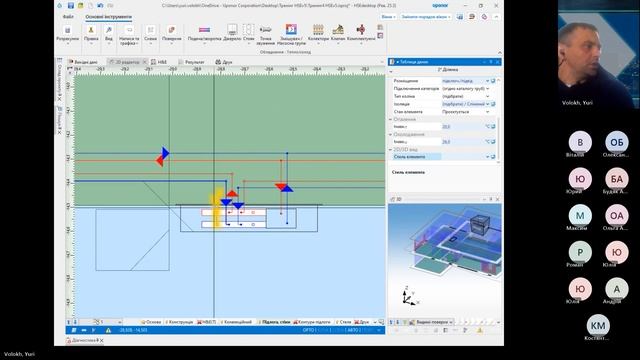Open the Правка edit tool
640x360 pixels.
[x=91, y=34]
